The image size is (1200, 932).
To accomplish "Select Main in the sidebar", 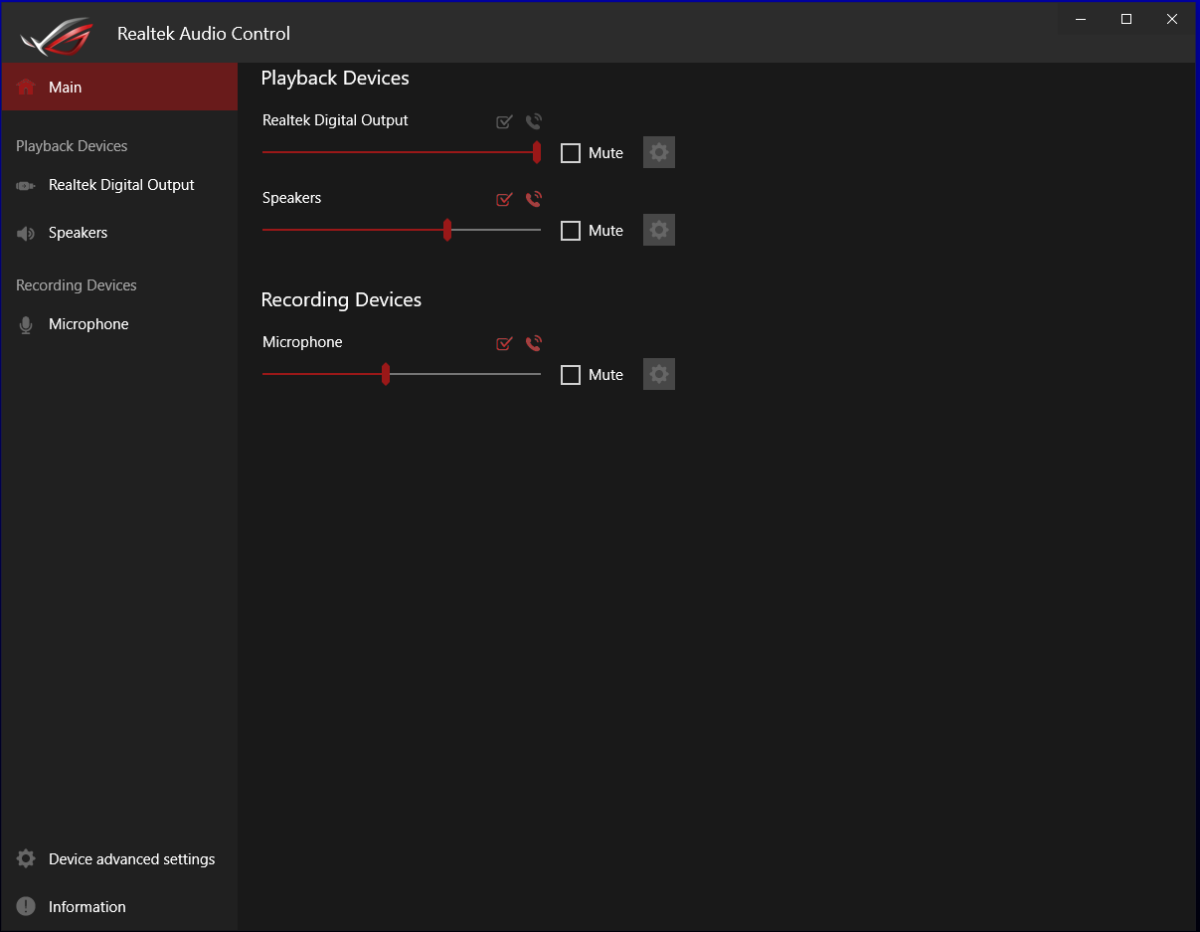I will coord(66,88).
